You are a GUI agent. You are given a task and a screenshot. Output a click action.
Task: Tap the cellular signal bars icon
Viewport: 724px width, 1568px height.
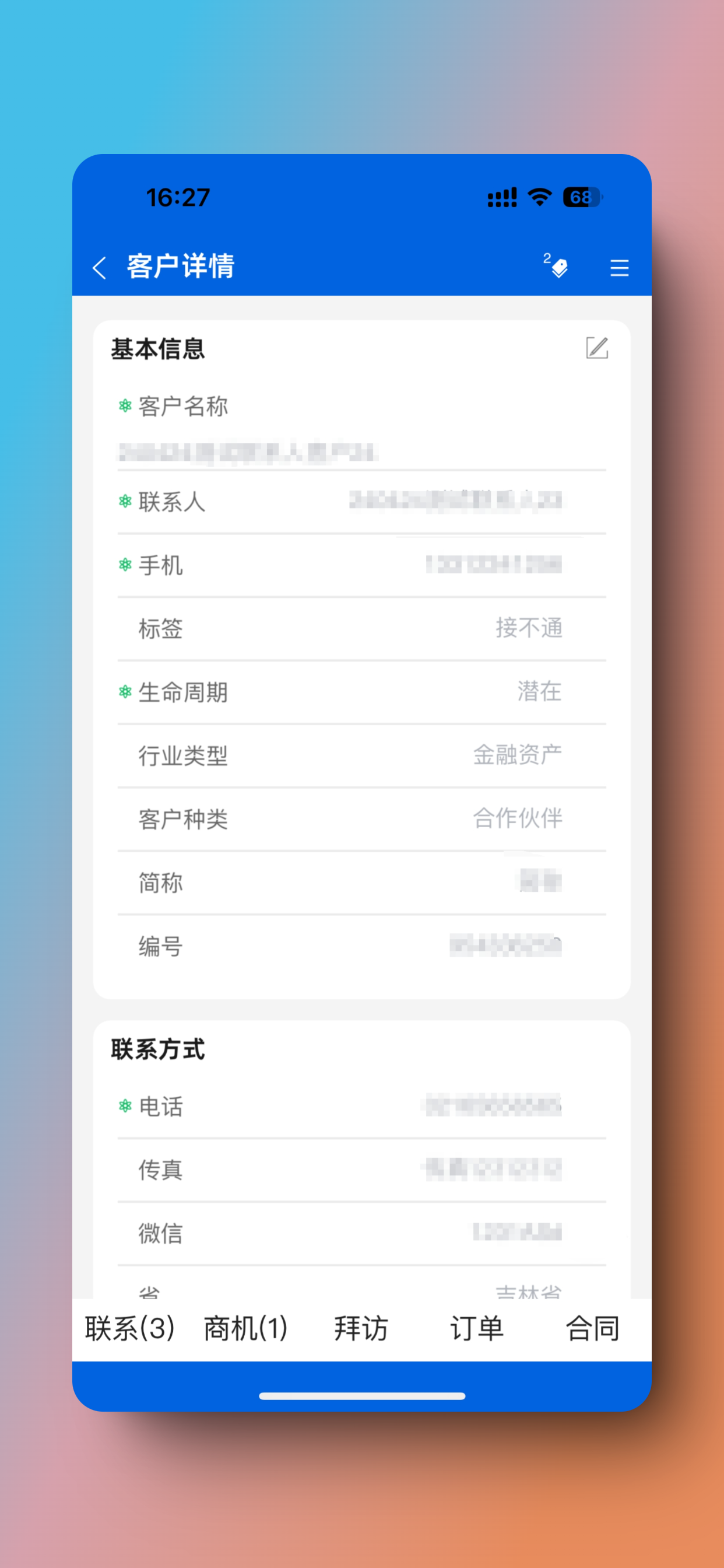click(x=502, y=197)
